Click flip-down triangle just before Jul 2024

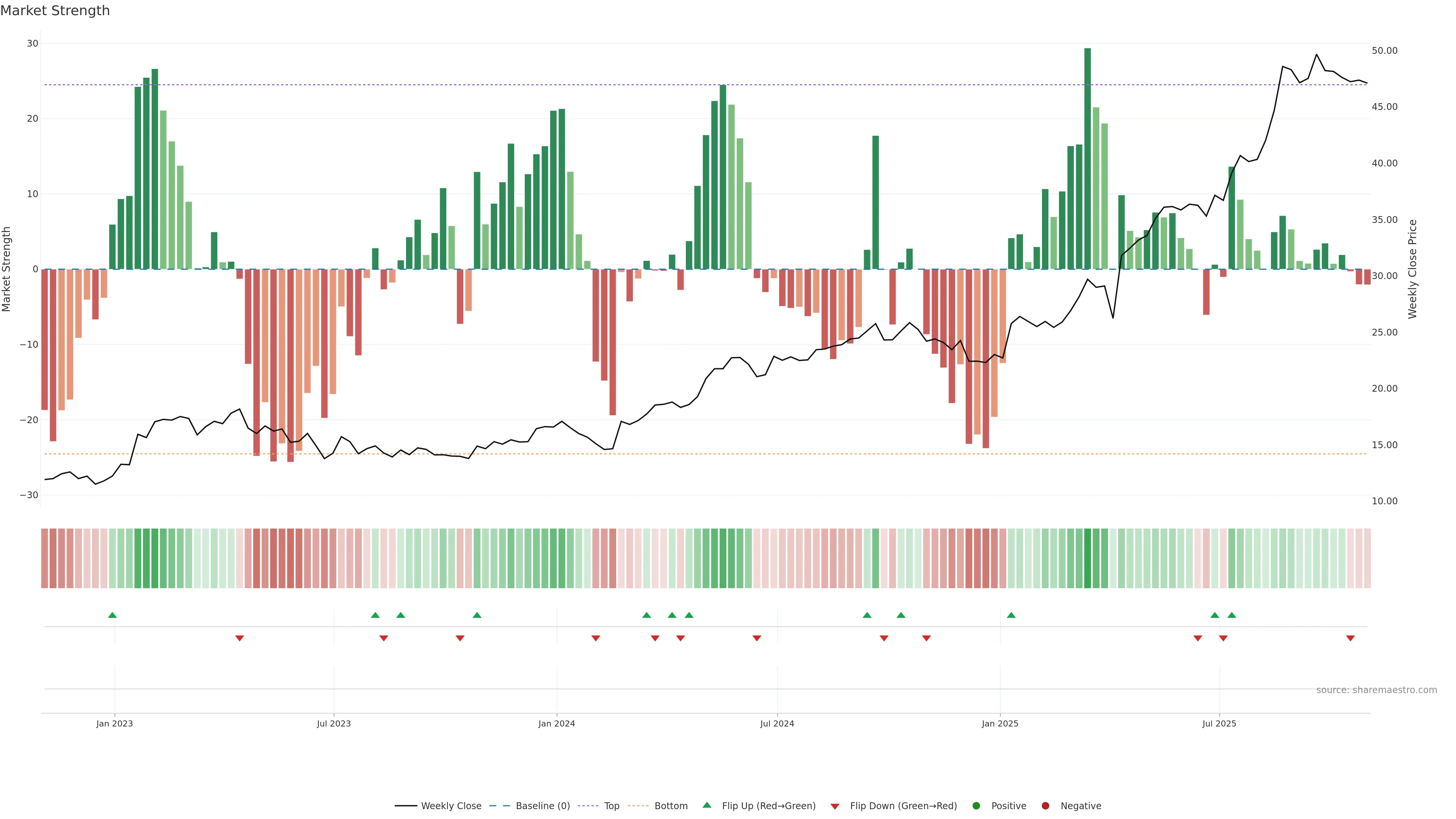[x=757, y=638]
